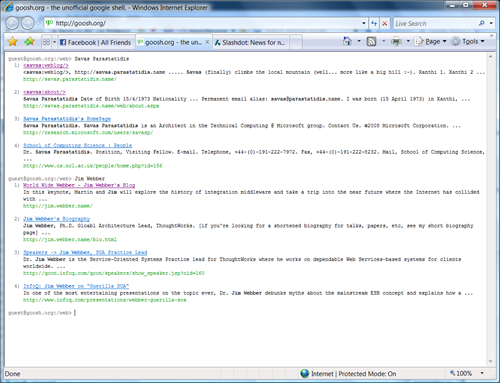The image size is (500, 383).
Task: Open the search provider dropdown arrow
Action: tap(491, 23)
